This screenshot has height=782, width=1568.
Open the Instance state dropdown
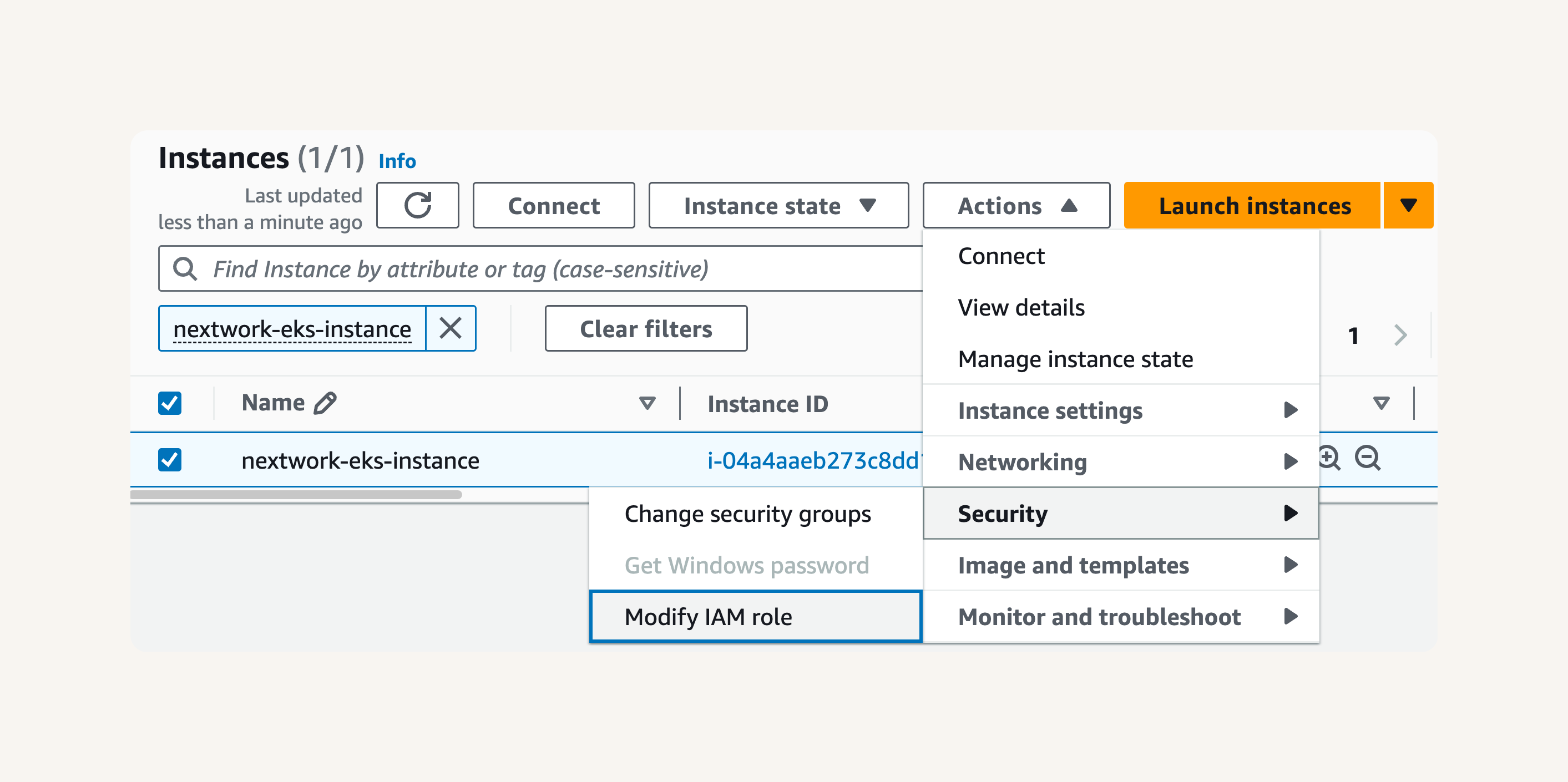pyautogui.click(x=778, y=206)
